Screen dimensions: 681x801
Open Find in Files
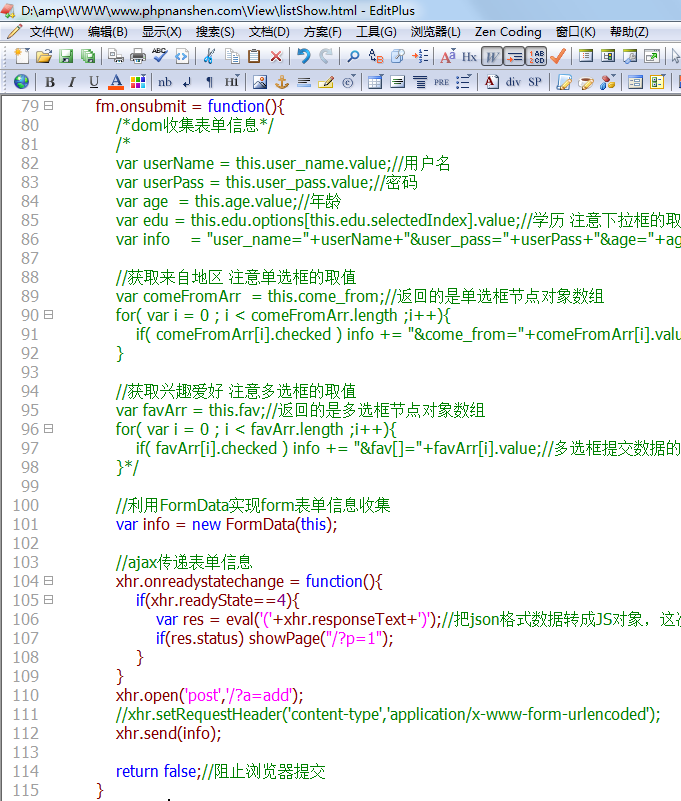[x=398, y=56]
